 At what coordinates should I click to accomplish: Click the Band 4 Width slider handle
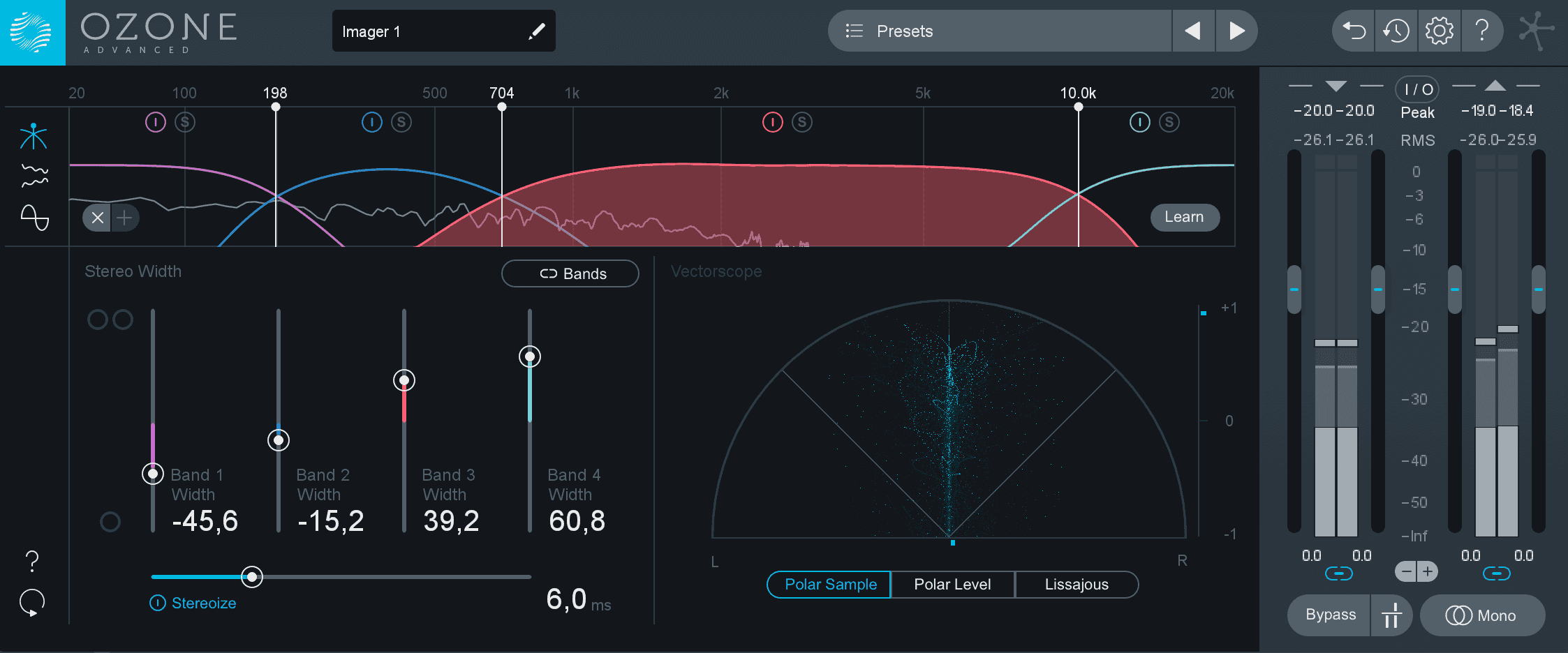coord(530,356)
